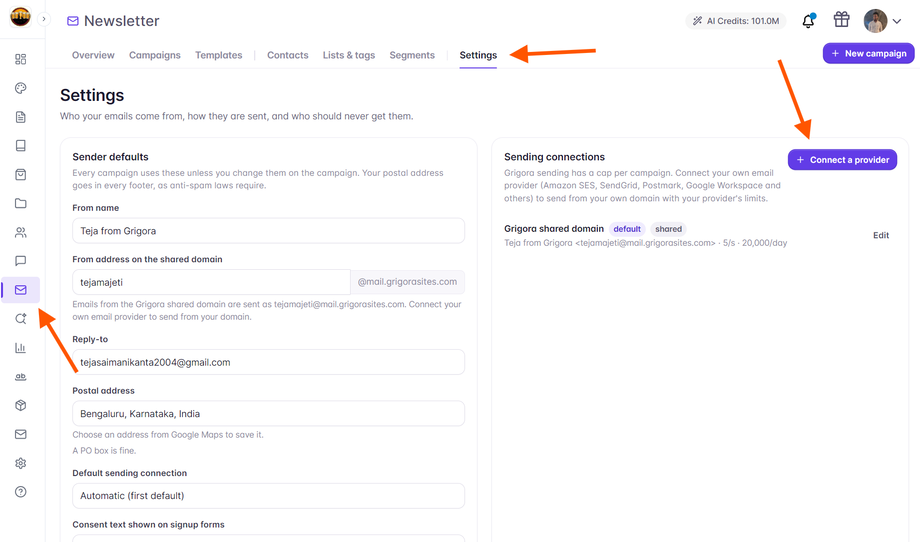Viewport: 920px width, 542px height.
Task: Open the bar chart analytics sidebar icon
Action: coord(21,348)
